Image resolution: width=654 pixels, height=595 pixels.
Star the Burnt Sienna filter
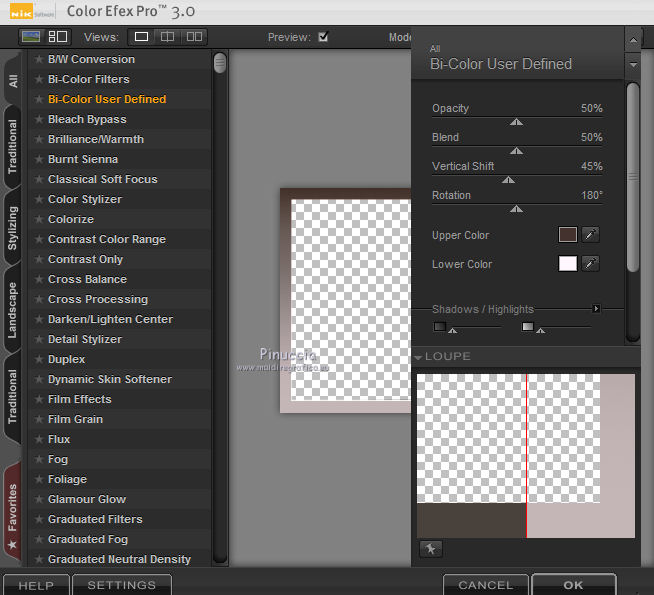coord(39,159)
